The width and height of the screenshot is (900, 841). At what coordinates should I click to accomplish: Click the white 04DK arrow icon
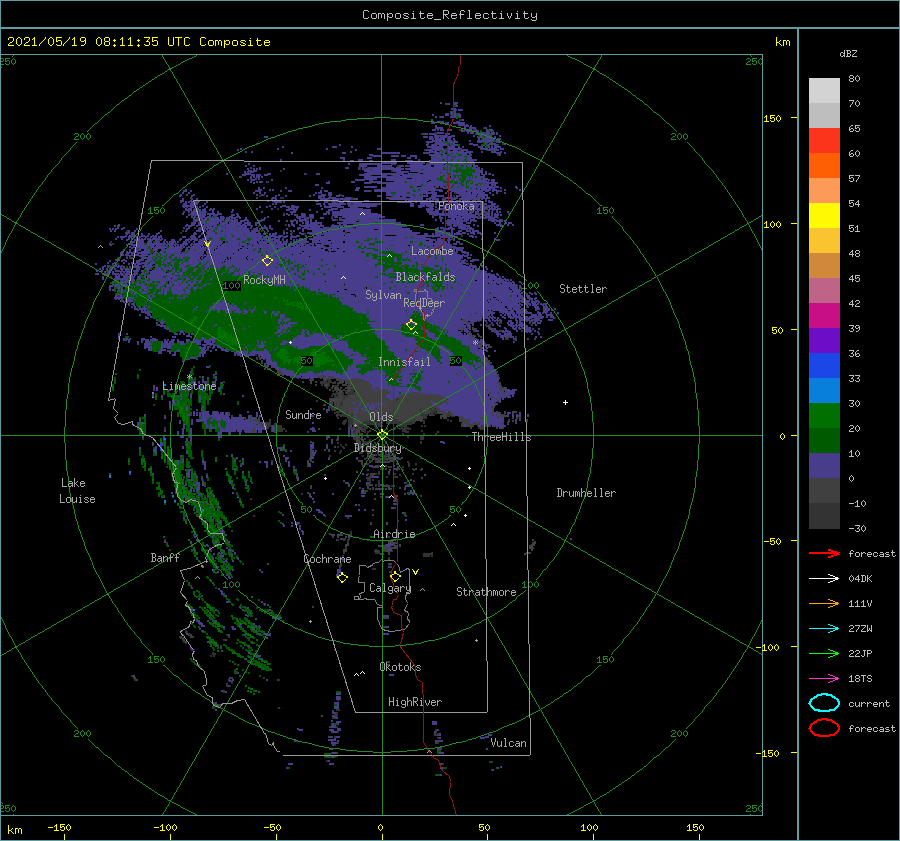[824, 579]
